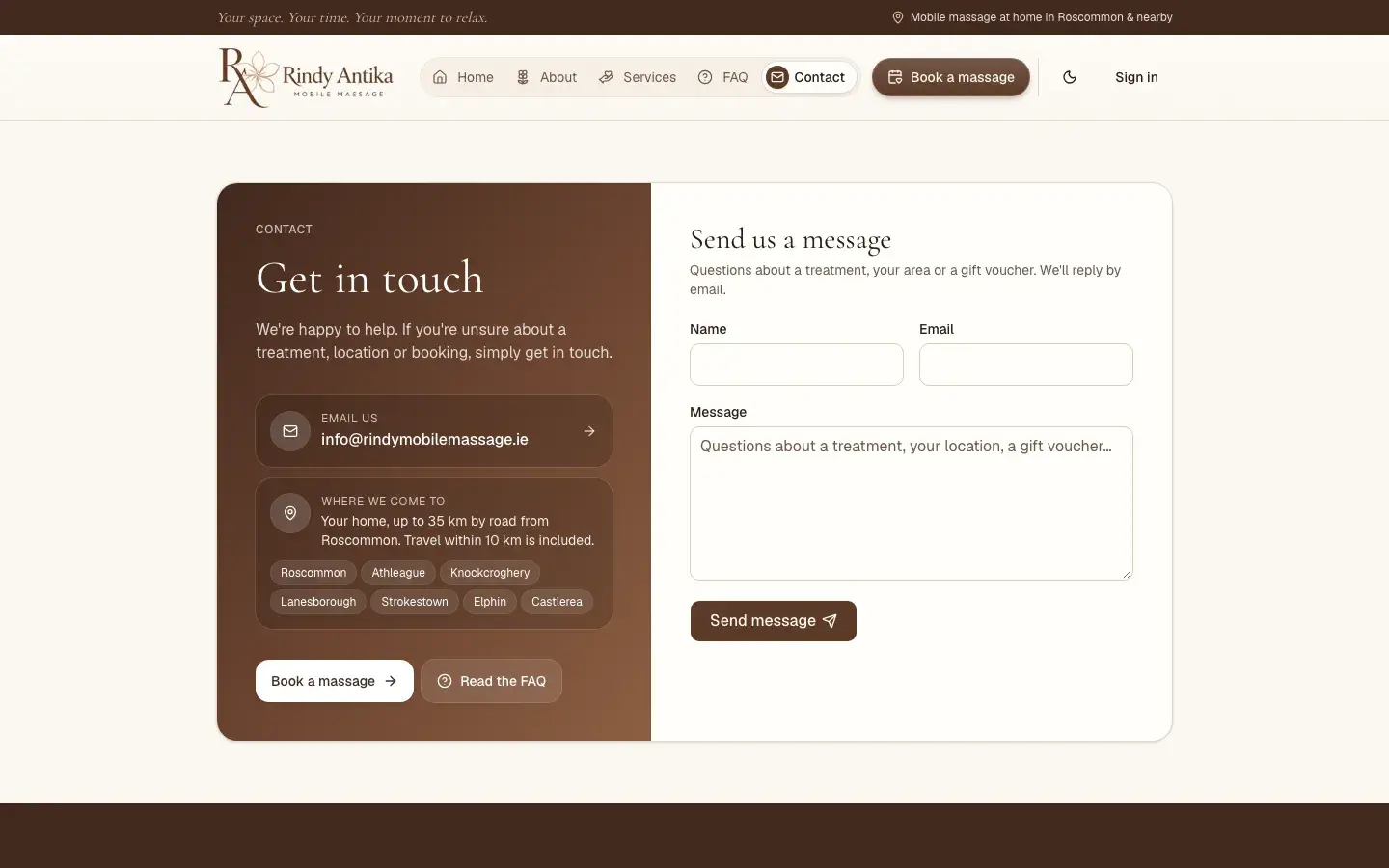Click the paper plane icon on Send message

coord(830,621)
